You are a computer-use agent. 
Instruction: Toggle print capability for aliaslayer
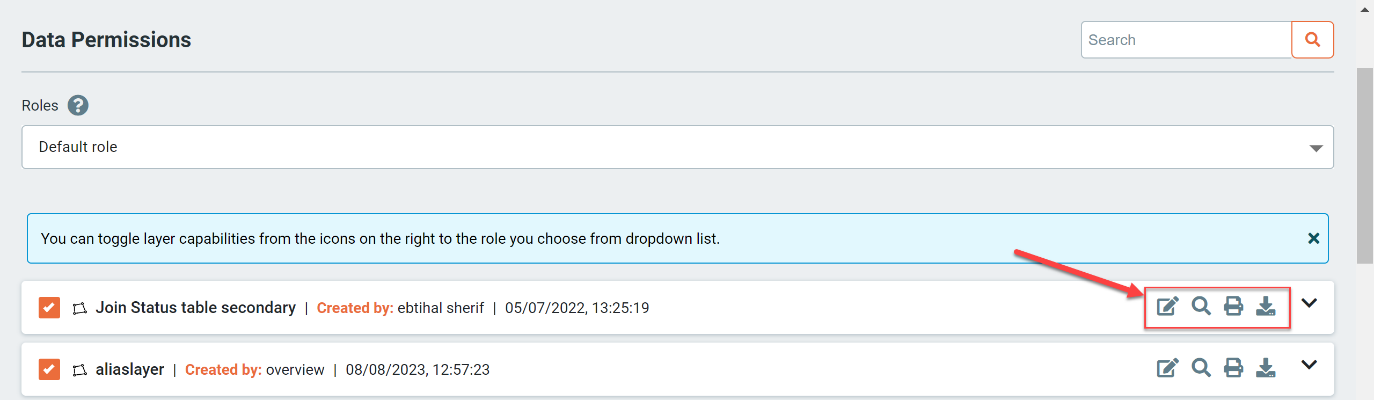click(1234, 368)
